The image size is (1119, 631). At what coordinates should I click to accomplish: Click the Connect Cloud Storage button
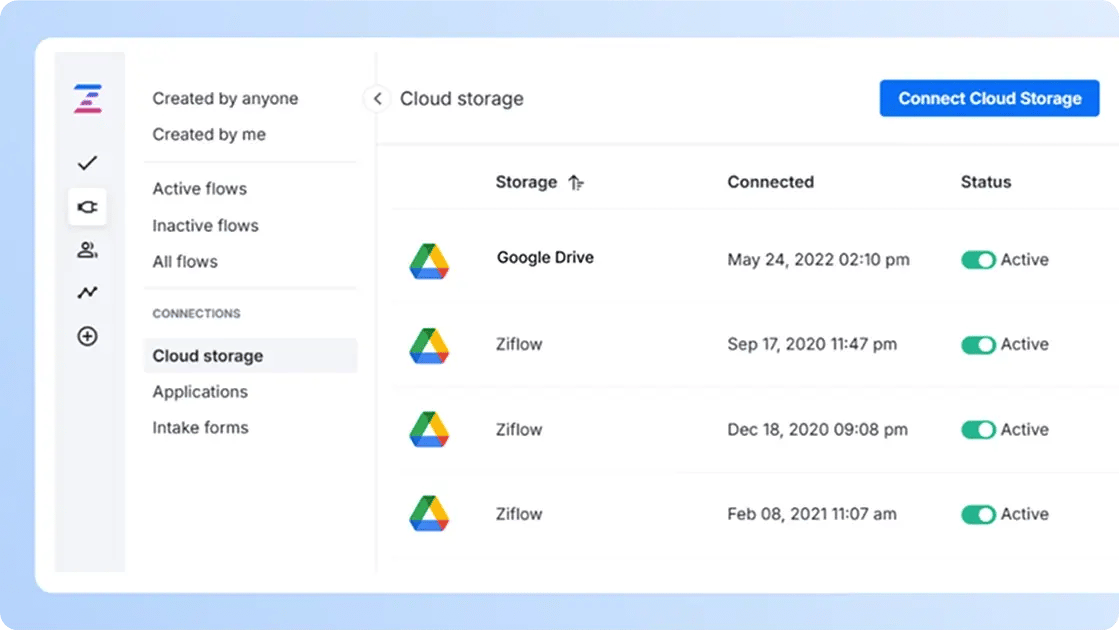click(989, 98)
